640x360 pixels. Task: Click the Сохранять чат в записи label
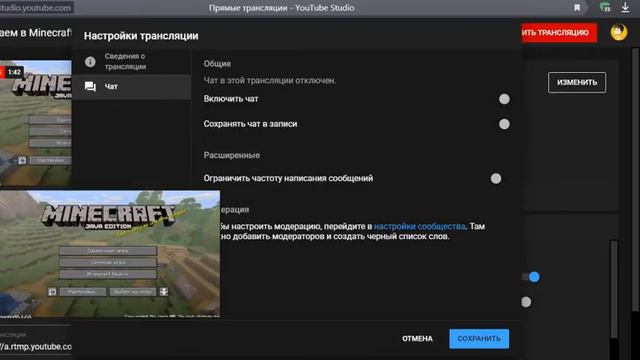(x=250, y=124)
